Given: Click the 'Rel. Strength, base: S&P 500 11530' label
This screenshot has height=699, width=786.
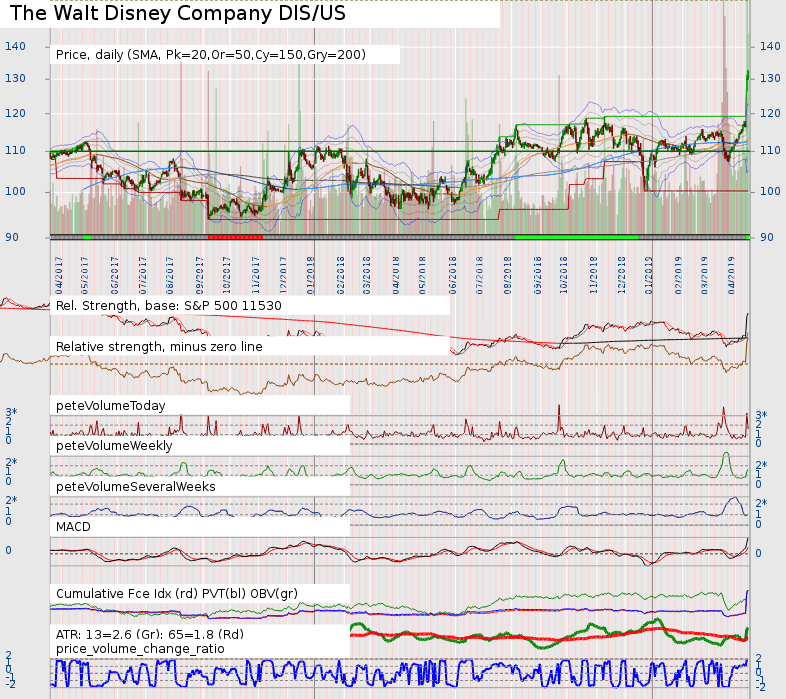Looking at the screenshot, I should (x=168, y=306).
